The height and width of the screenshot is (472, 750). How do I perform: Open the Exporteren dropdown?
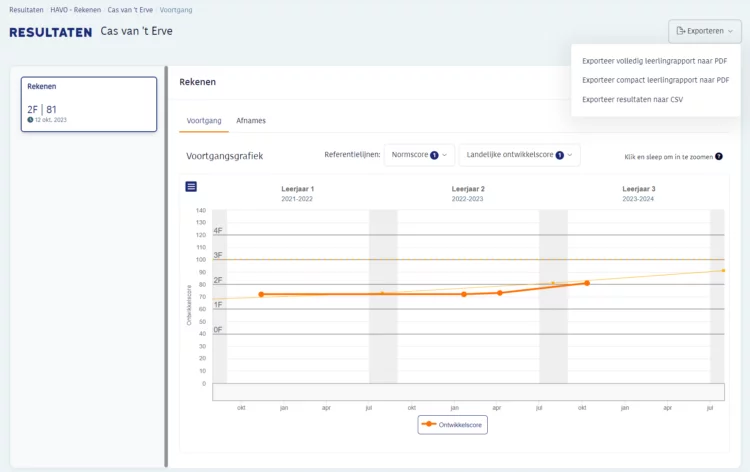(x=705, y=31)
